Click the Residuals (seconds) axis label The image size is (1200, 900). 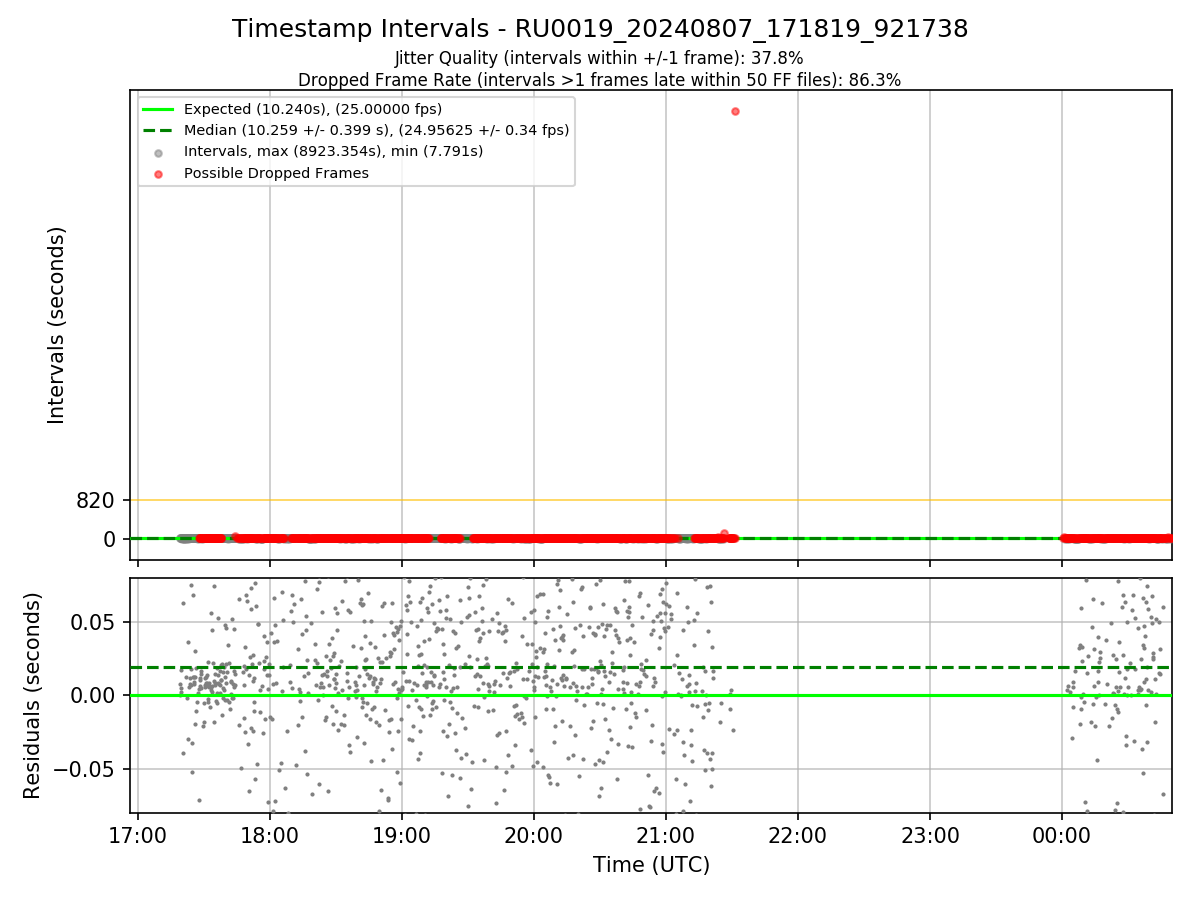point(33,696)
